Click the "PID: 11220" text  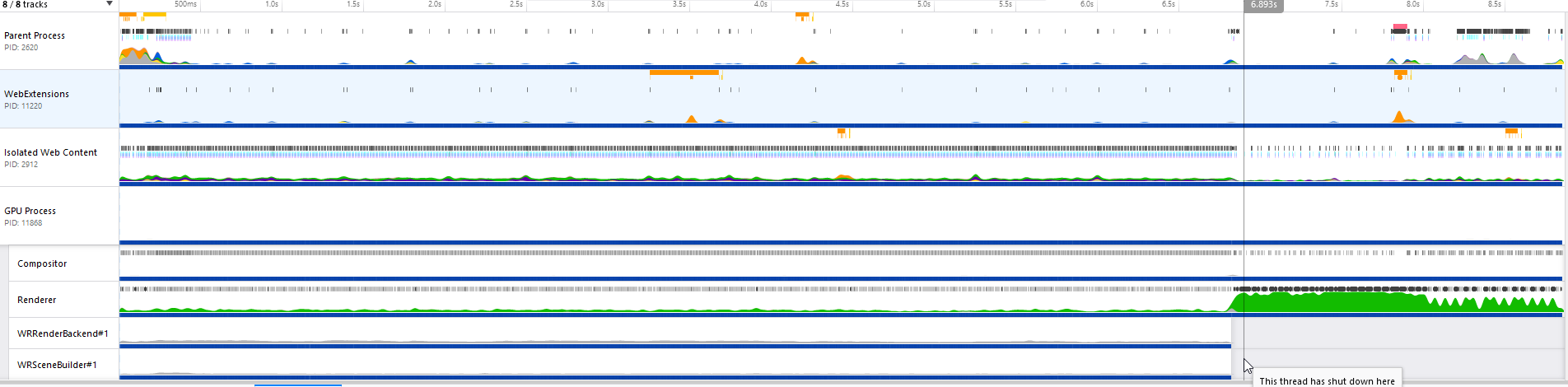tap(23, 106)
